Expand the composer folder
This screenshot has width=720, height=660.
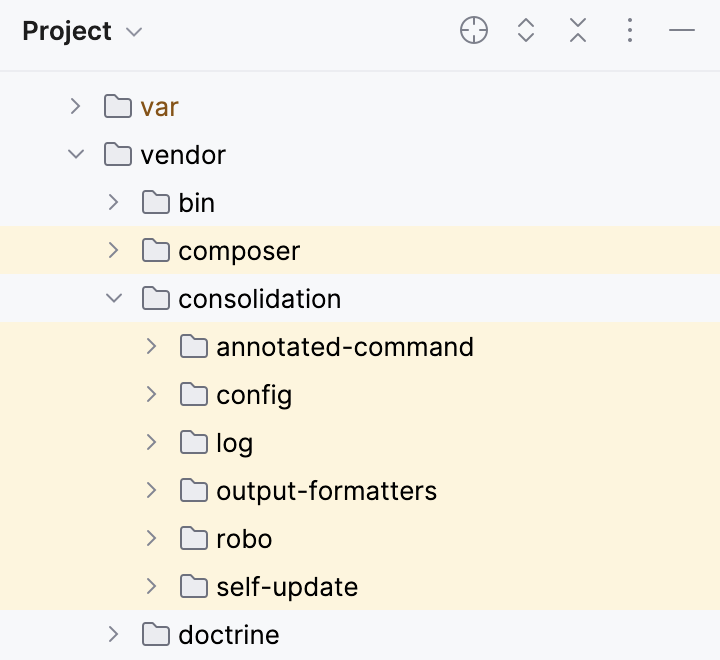tap(114, 251)
